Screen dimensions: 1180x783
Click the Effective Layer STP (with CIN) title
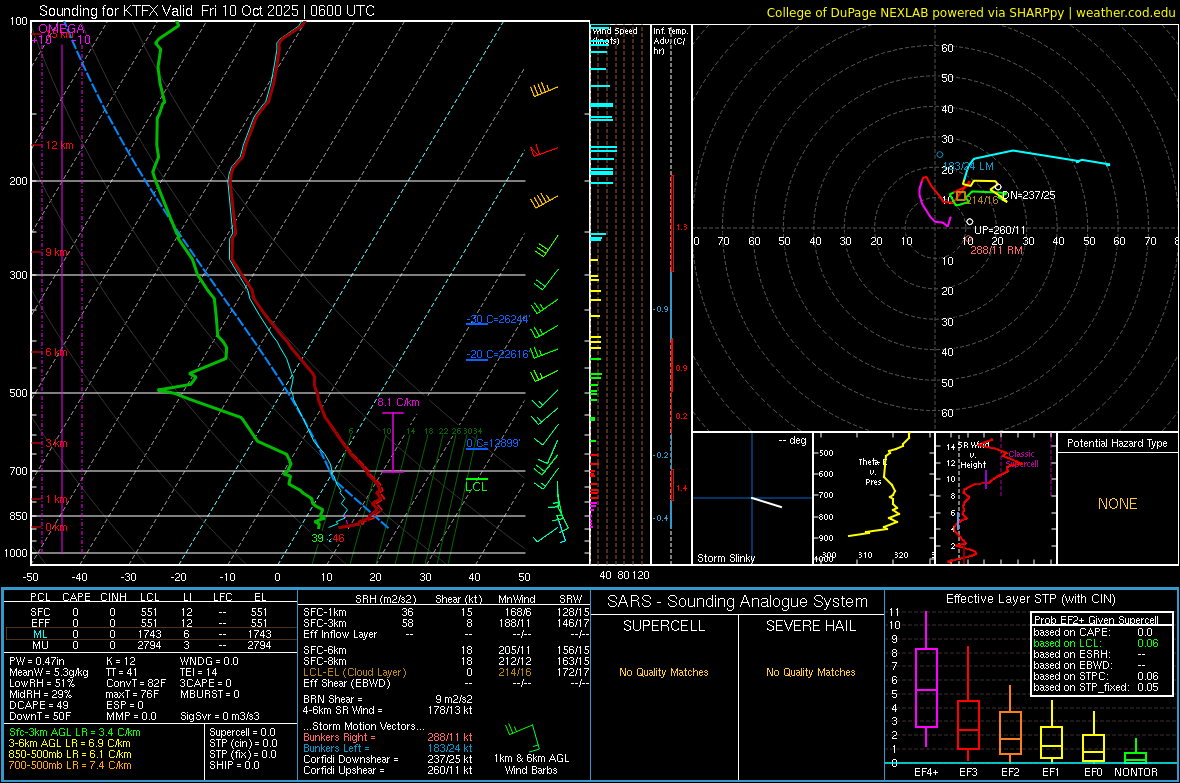[1030, 599]
